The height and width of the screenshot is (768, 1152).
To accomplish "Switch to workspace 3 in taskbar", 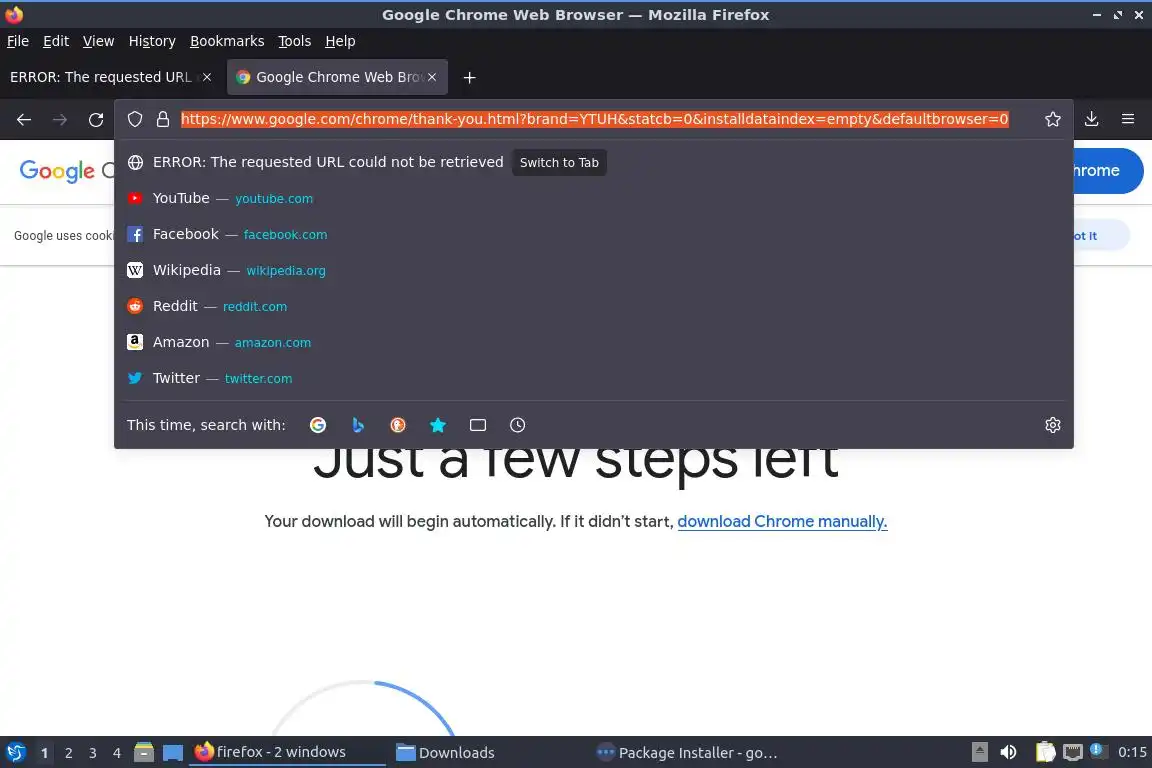I will (x=93, y=753).
